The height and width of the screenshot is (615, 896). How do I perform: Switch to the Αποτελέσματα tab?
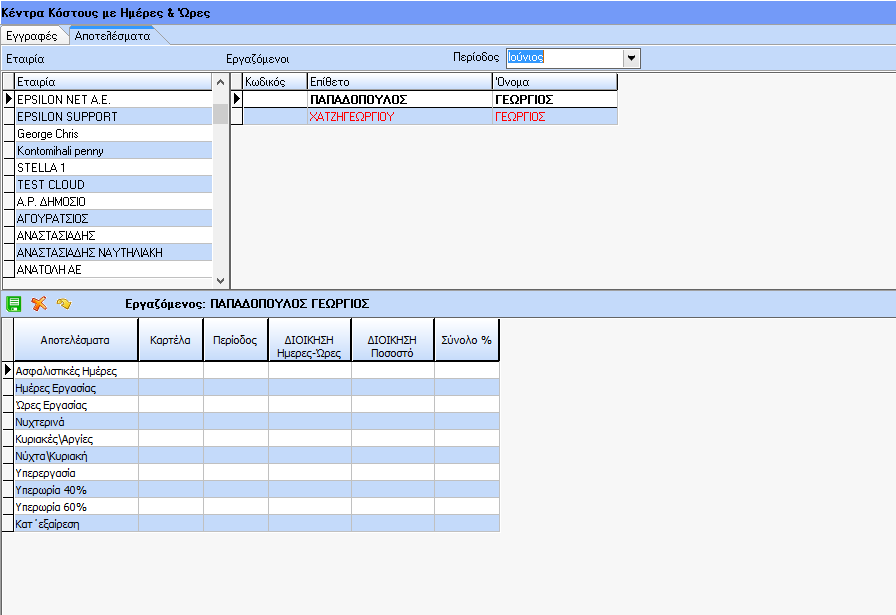click(113, 36)
